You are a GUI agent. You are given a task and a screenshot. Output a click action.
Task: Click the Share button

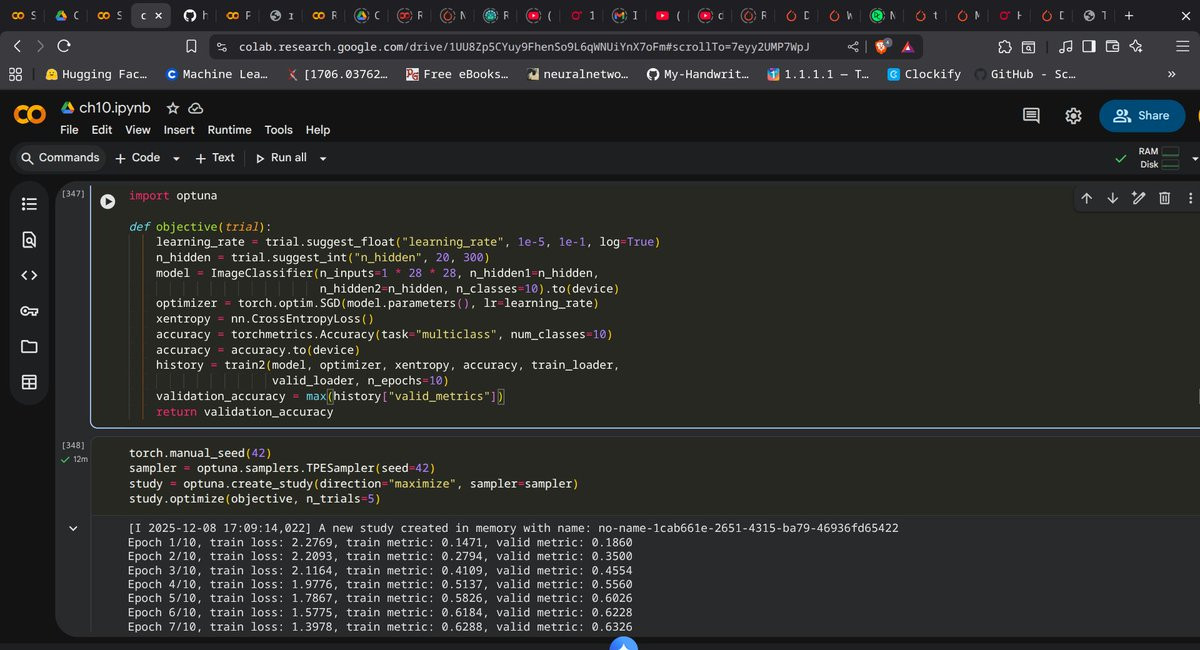pyautogui.click(x=1142, y=116)
